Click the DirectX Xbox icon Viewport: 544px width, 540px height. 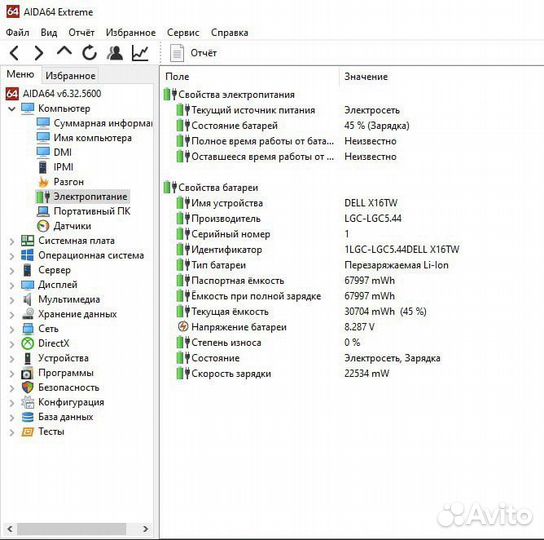click(x=27, y=343)
